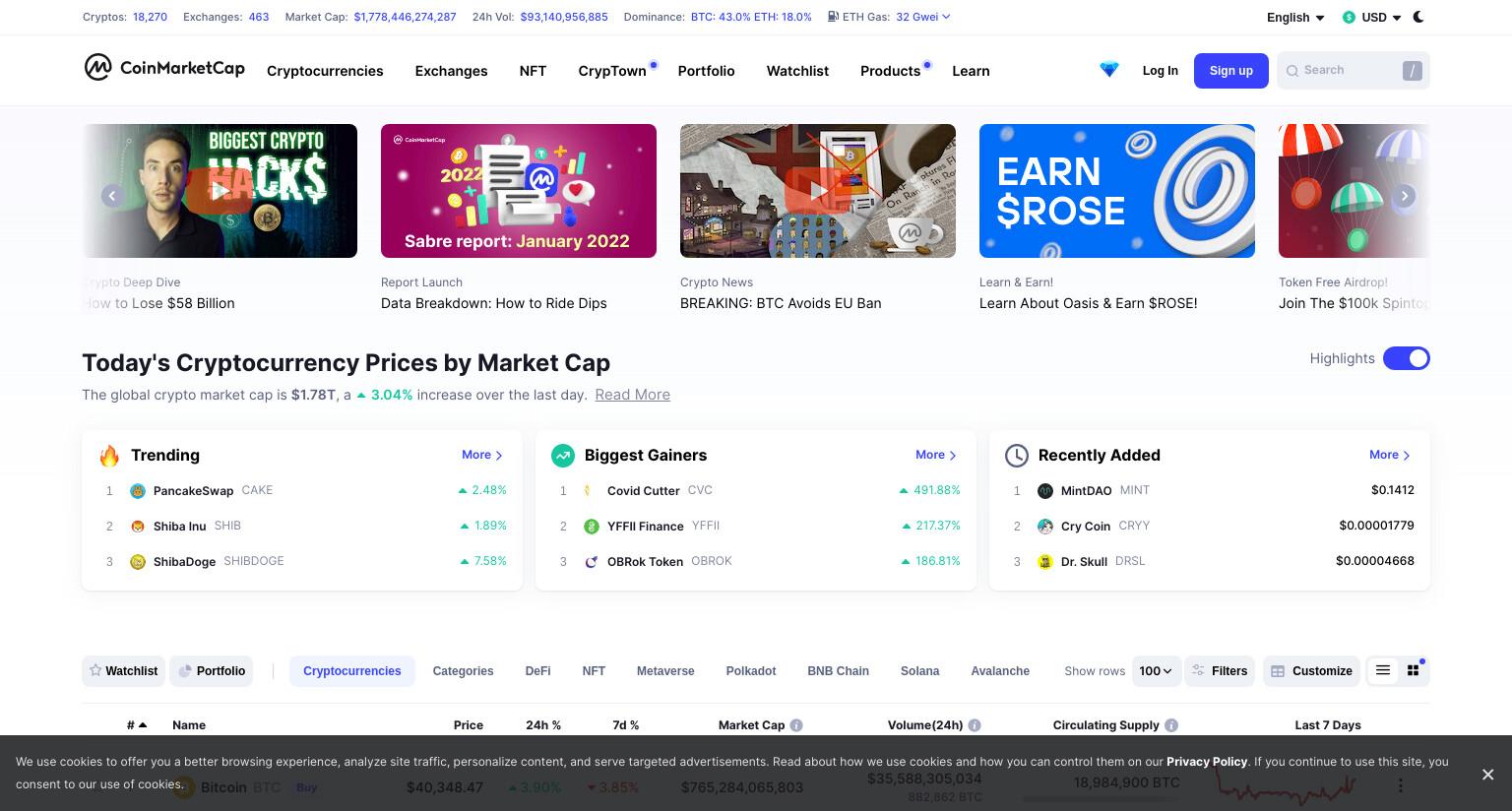1512x811 pixels.
Task: Click the Sign up button
Action: coord(1231,71)
